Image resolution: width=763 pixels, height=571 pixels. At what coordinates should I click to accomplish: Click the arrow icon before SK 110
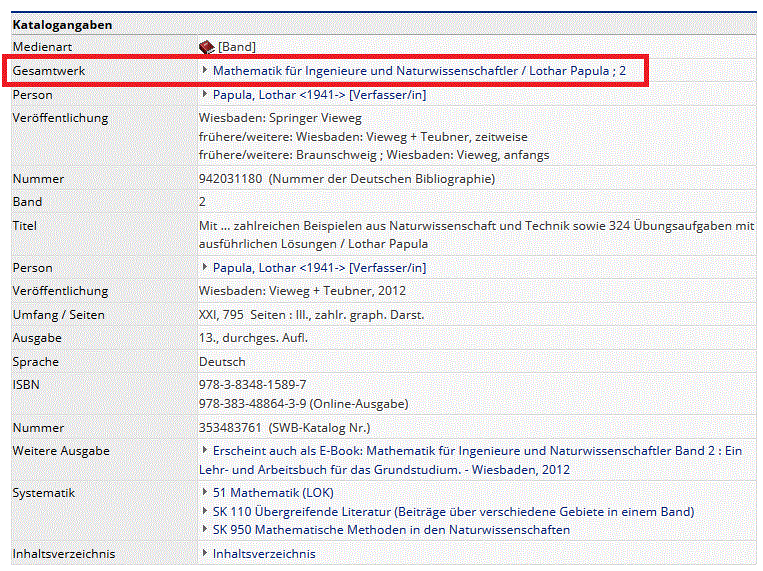pos(205,511)
